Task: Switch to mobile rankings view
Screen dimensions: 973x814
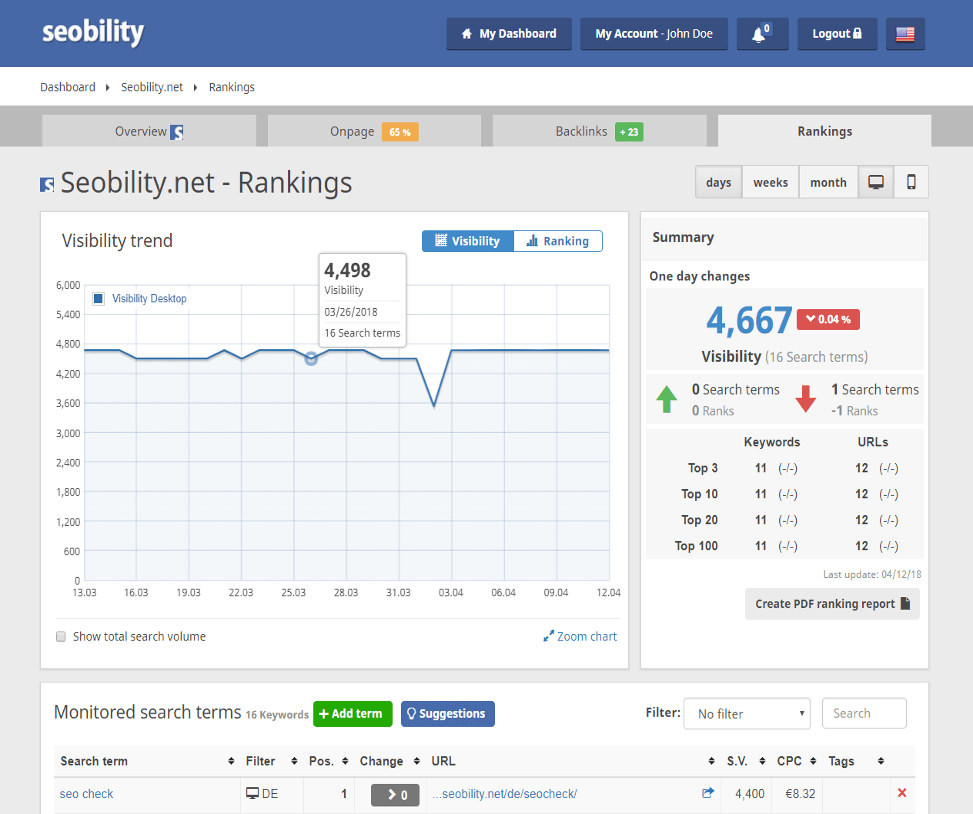Action: (x=911, y=182)
